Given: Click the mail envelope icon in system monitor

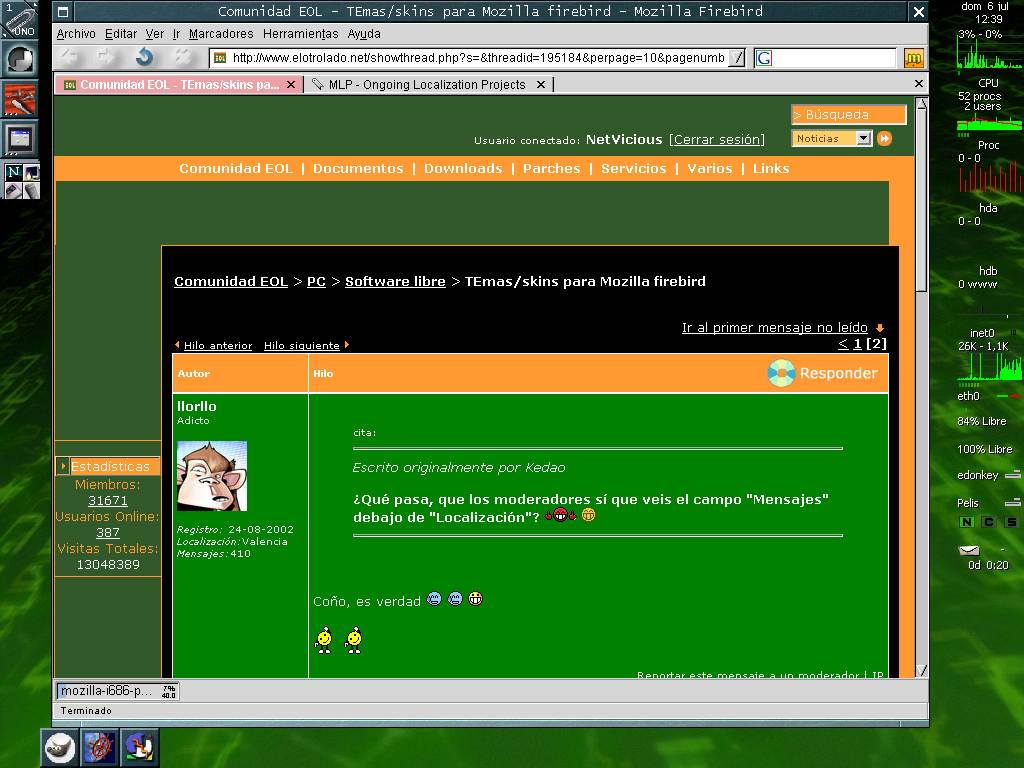Looking at the screenshot, I should 968,551.
